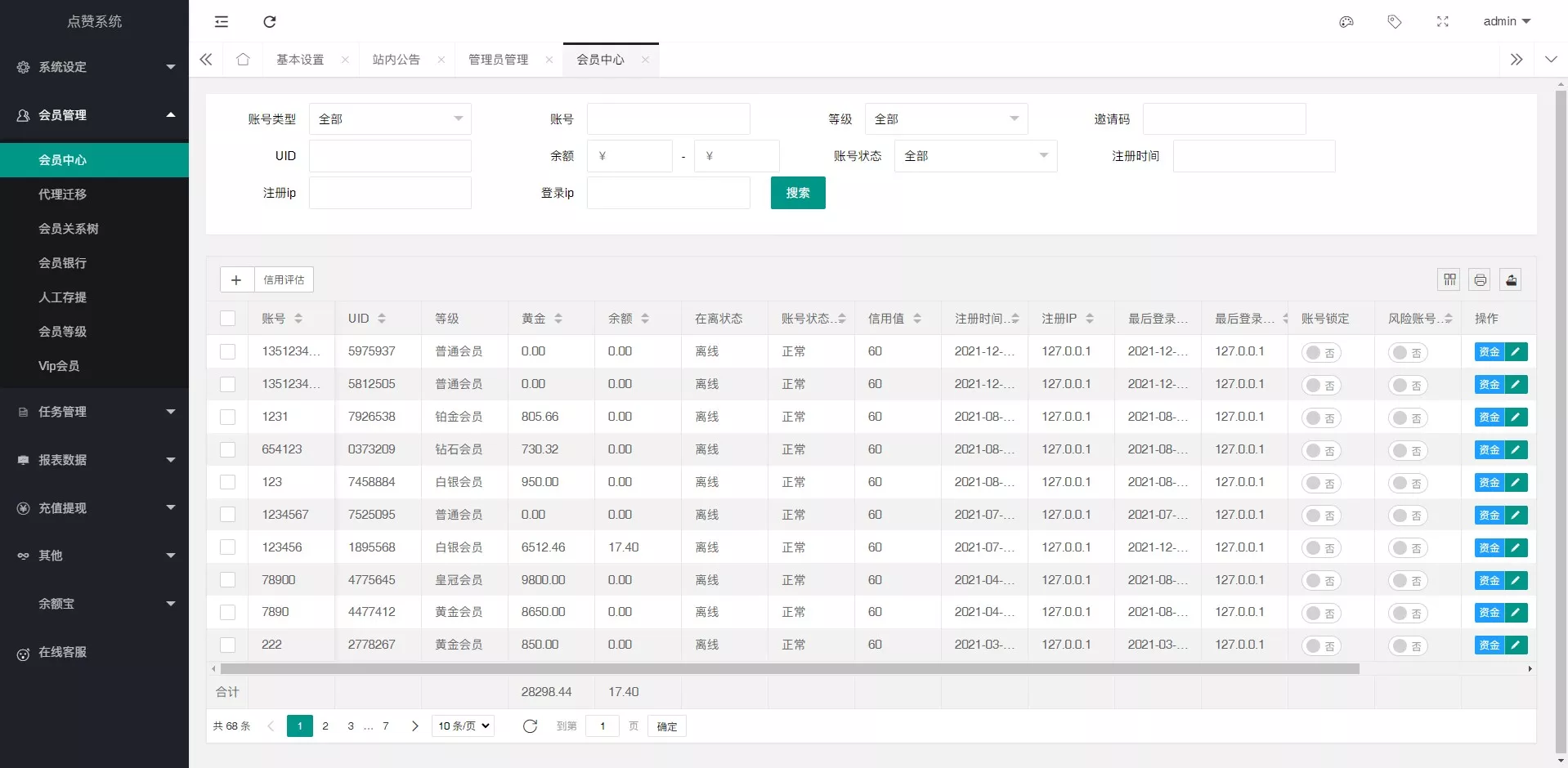This screenshot has height=768, width=1568.
Task: Click the 注册ip input field
Action: (x=390, y=194)
